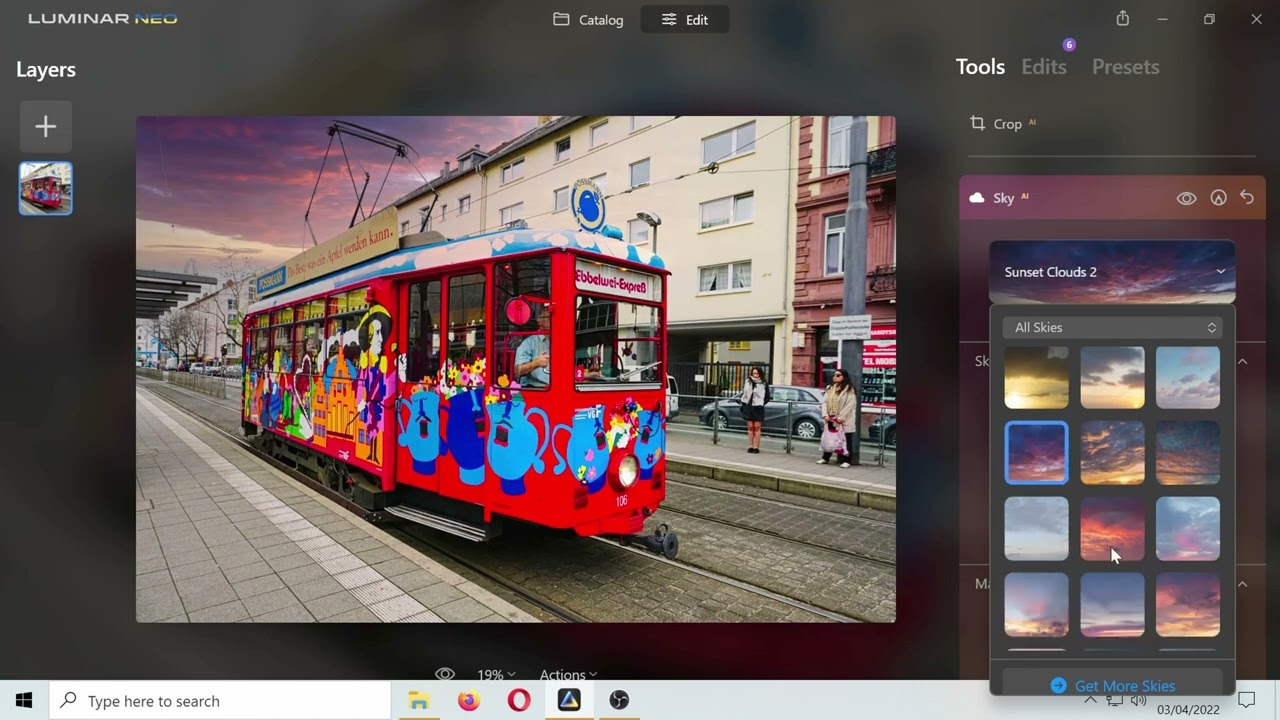Choose the sky in first row, middle column
The image size is (1280, 720).
point(1112,378)
